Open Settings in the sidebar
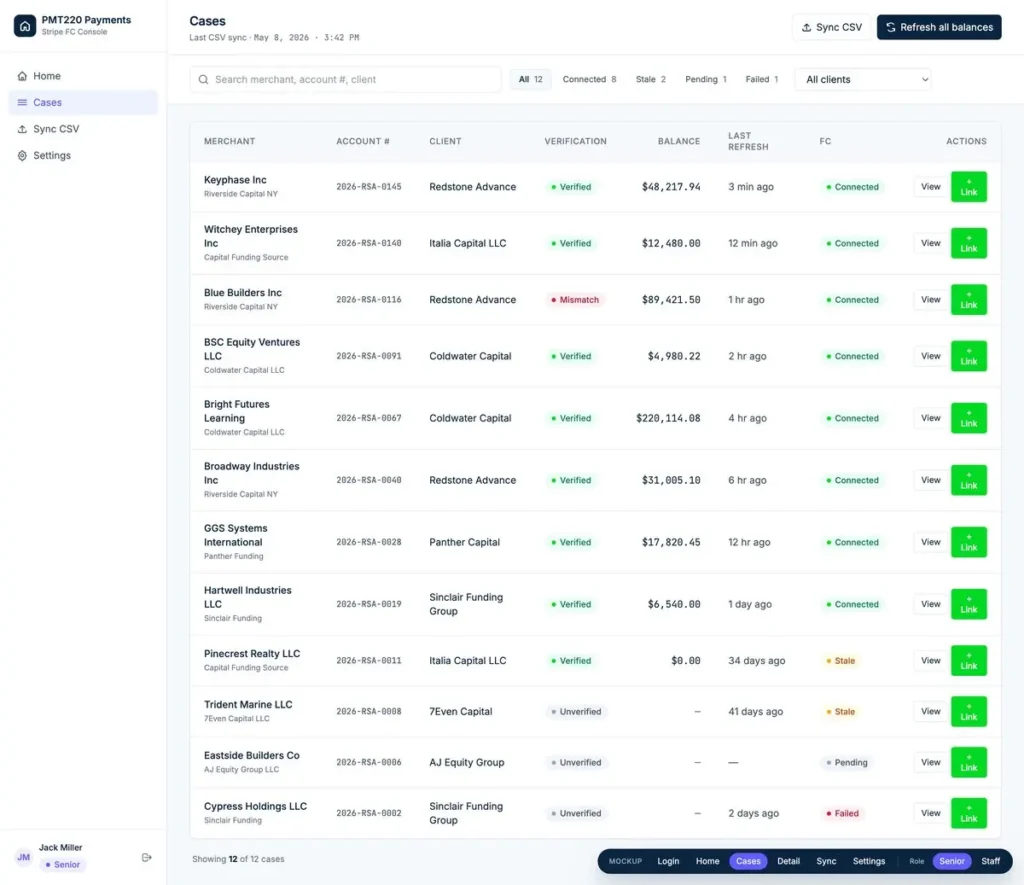This screenshot has height=885, width=1024. point(83,155)
